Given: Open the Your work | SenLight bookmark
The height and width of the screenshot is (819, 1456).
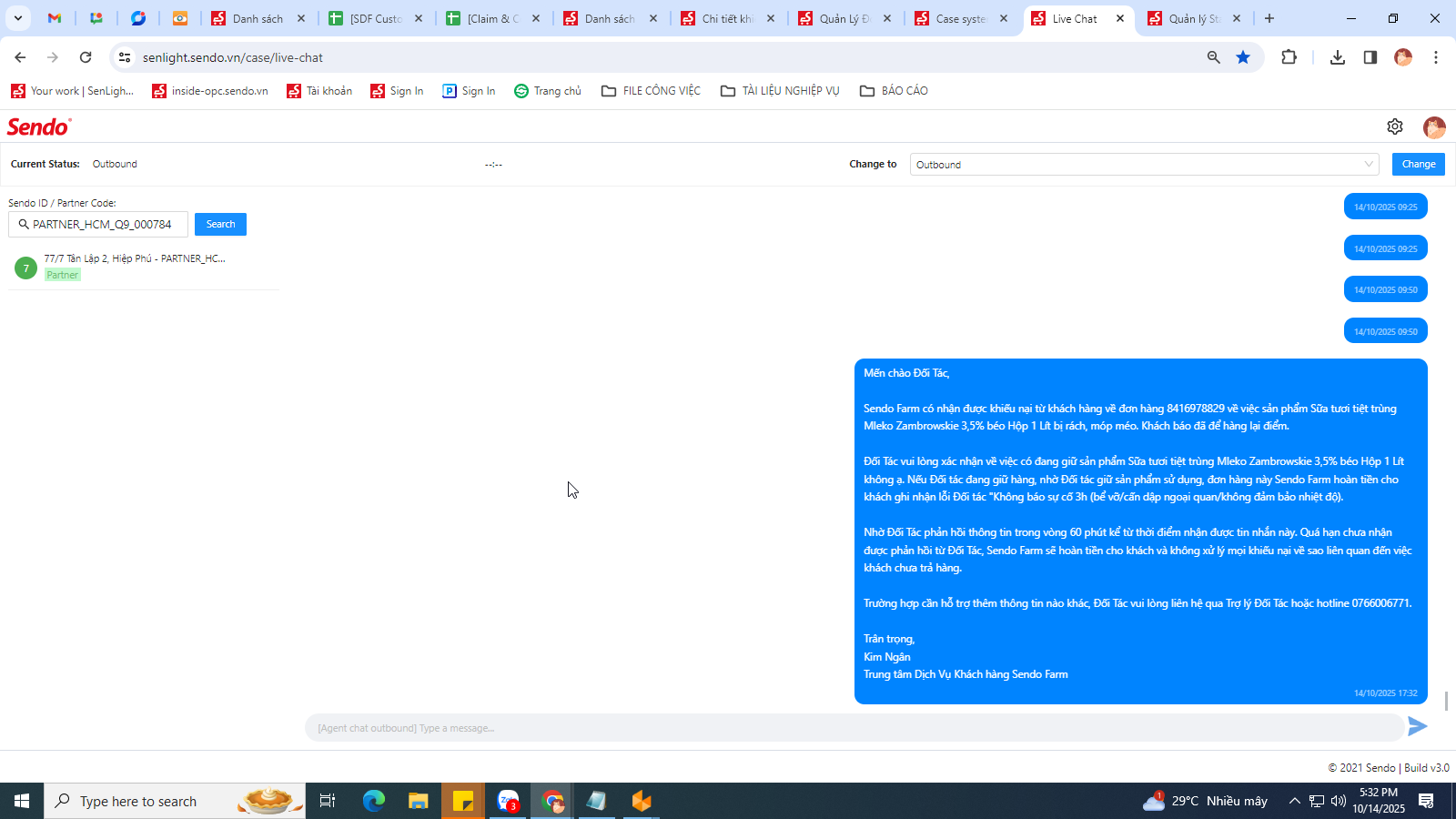Looking at the screenshot, I should (72, 91).
